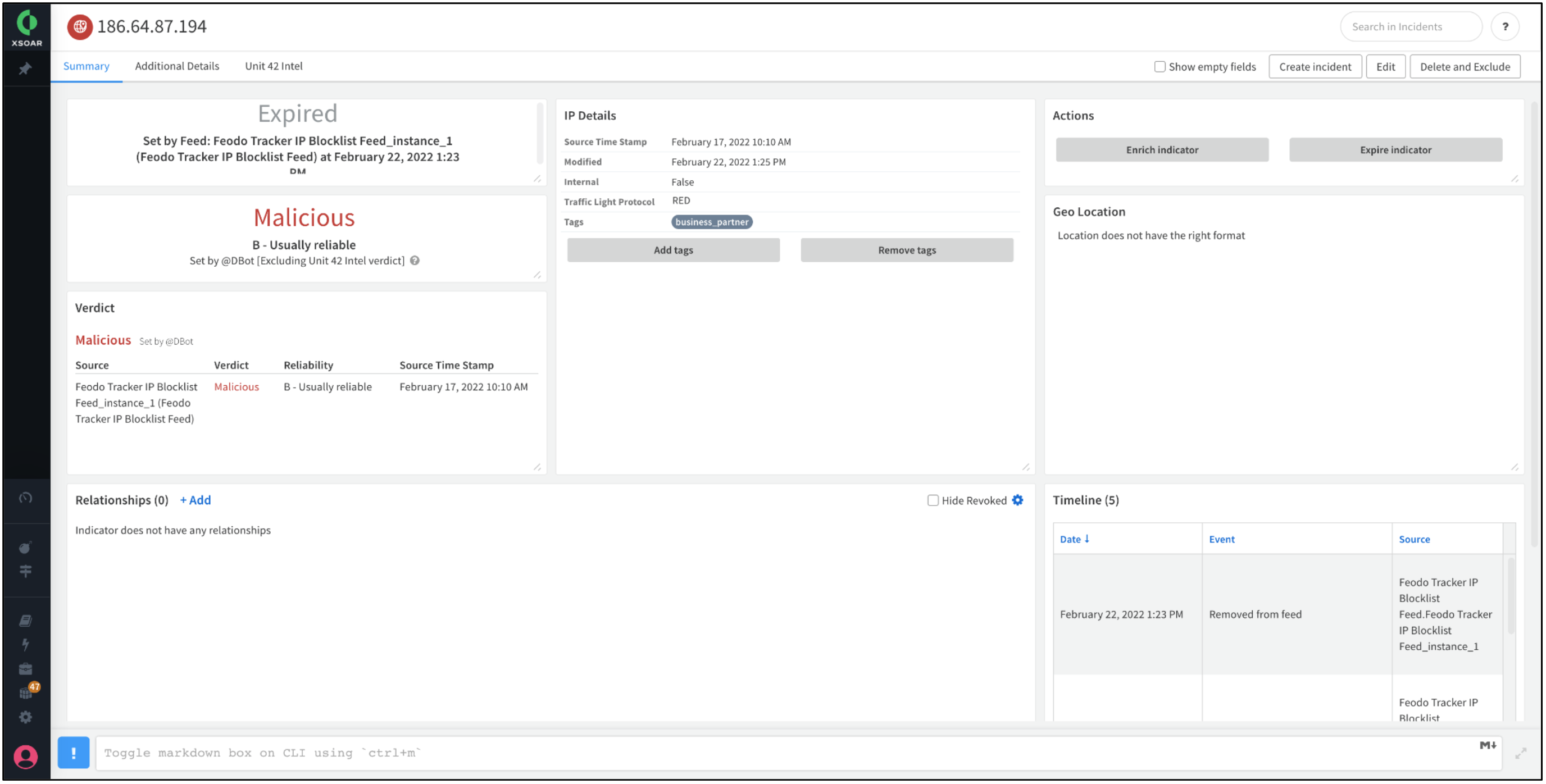The width and height of the screenshot is (1546, 784).
Task: Open the Automation lightning bolt icon
Action: pyautogui.click(x=25, y=645)
